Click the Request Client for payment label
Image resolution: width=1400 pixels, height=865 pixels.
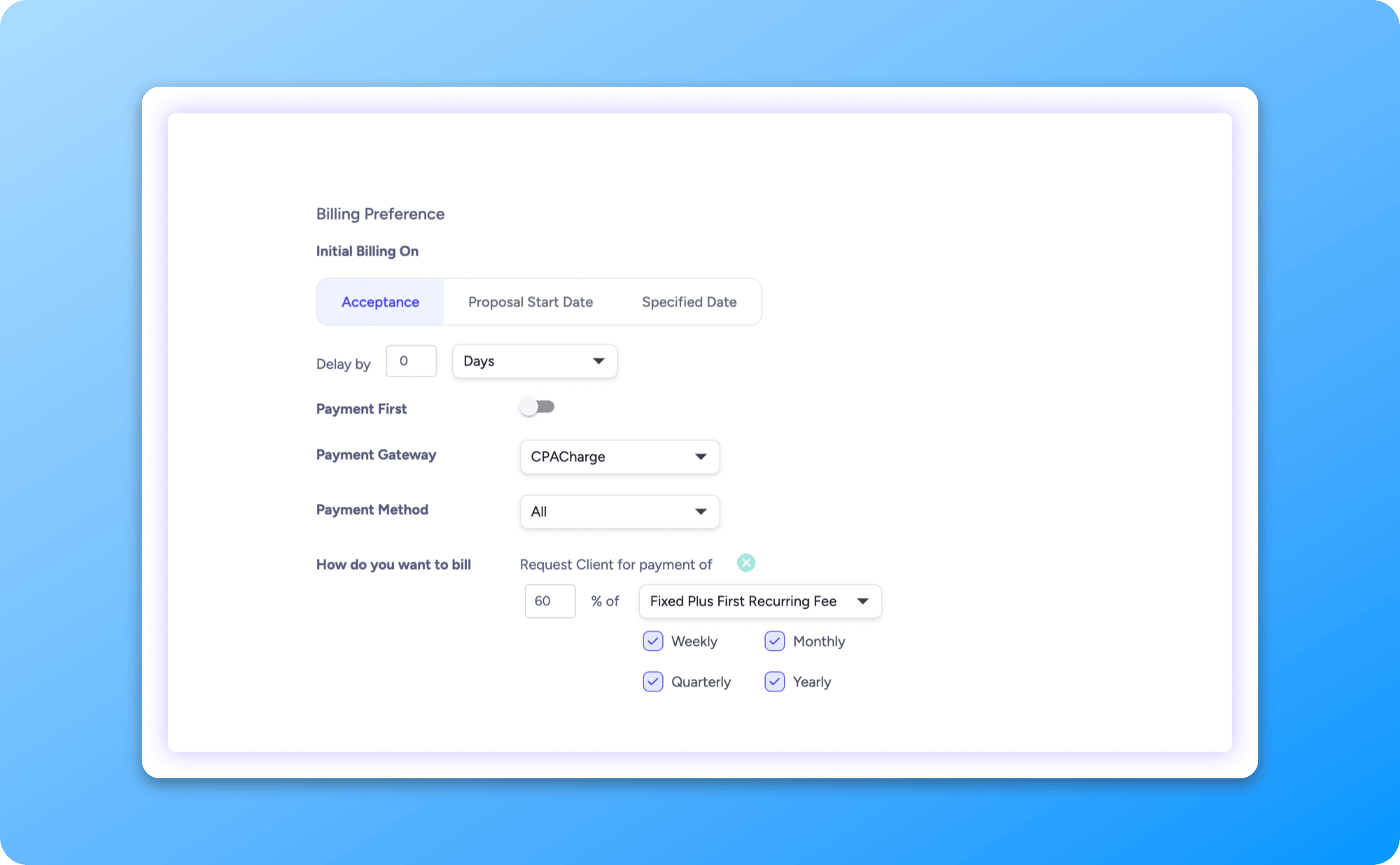pos(615,564)
